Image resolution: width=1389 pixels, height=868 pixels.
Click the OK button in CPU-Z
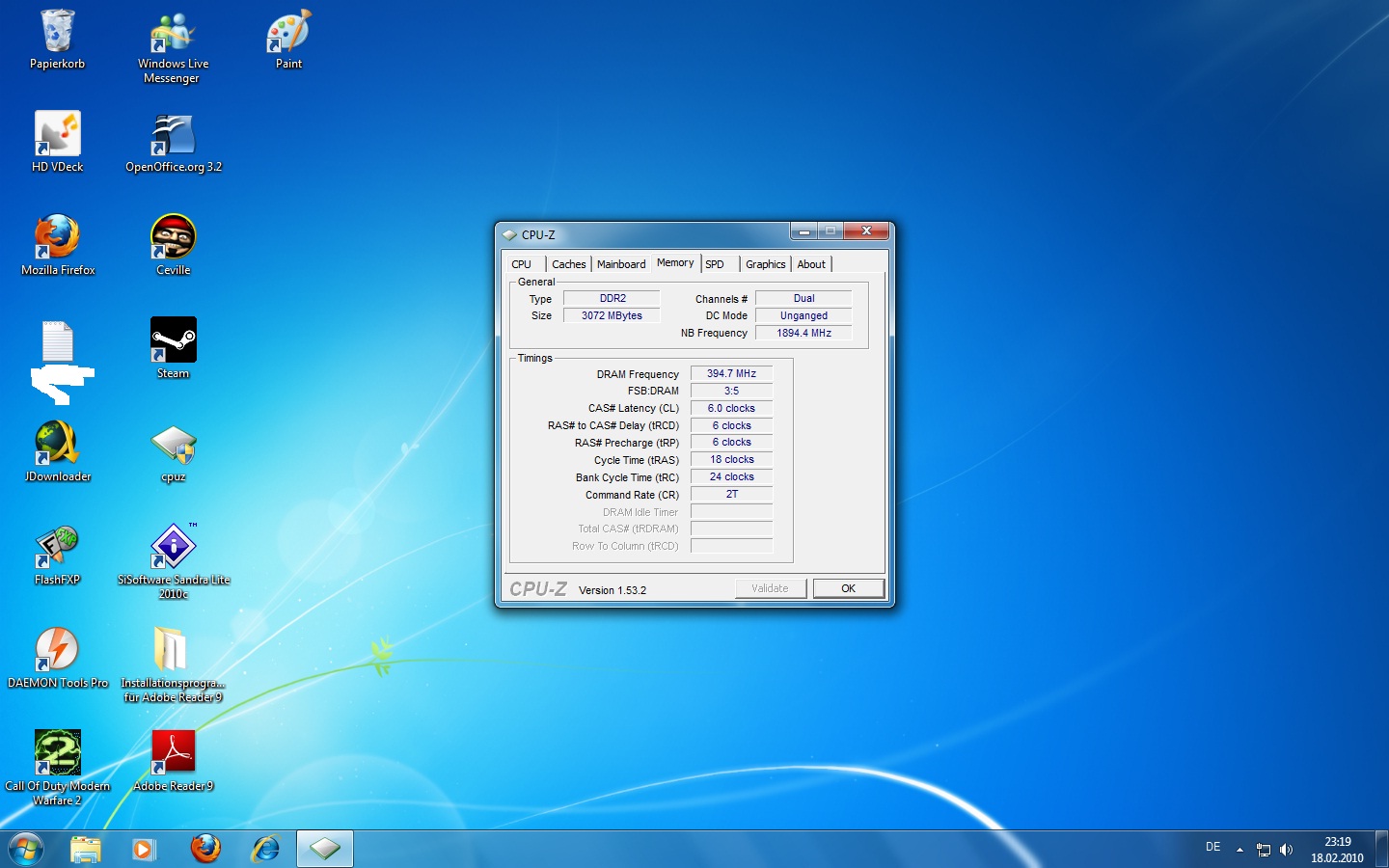(848, 588)
